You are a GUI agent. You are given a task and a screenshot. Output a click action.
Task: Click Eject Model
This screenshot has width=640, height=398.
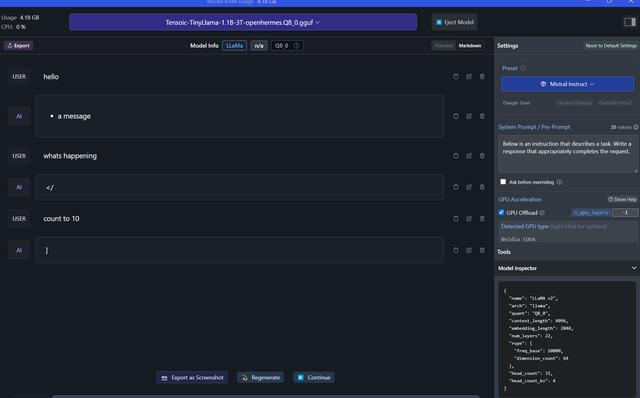click(454, 22)
